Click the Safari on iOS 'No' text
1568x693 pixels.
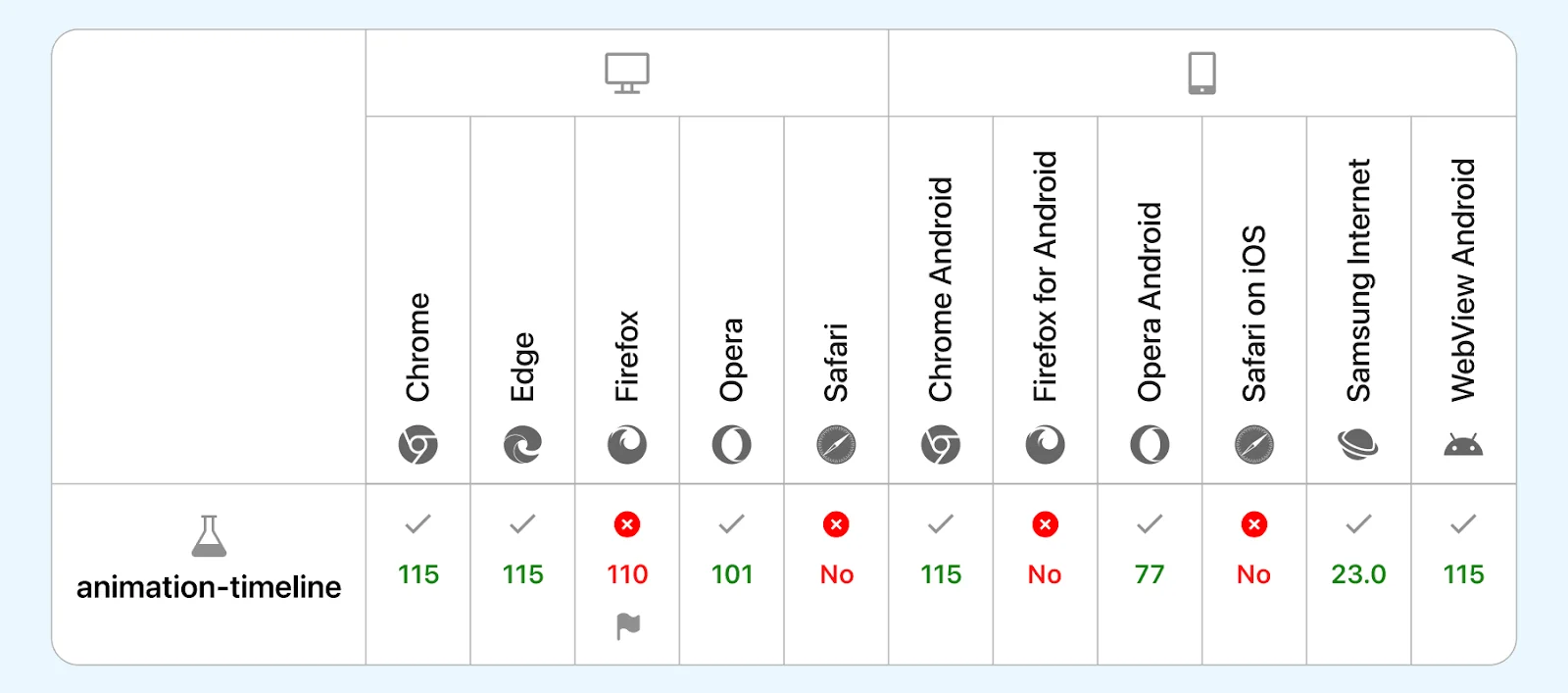[1253, 574]
